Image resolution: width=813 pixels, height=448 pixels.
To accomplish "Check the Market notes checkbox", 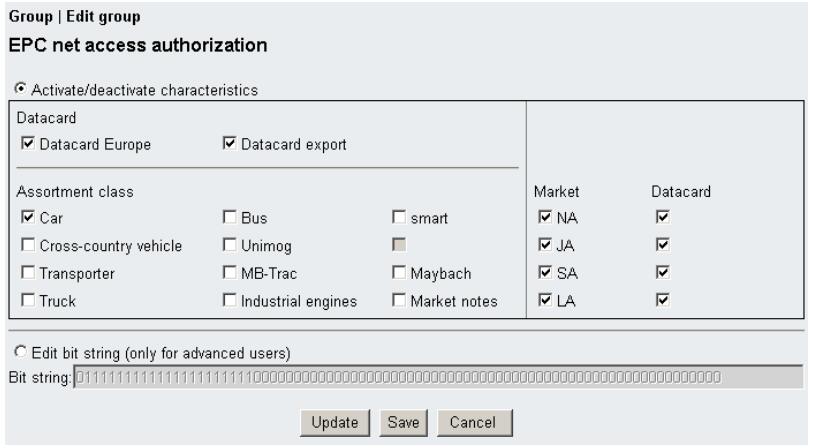I will coord(399,300).
